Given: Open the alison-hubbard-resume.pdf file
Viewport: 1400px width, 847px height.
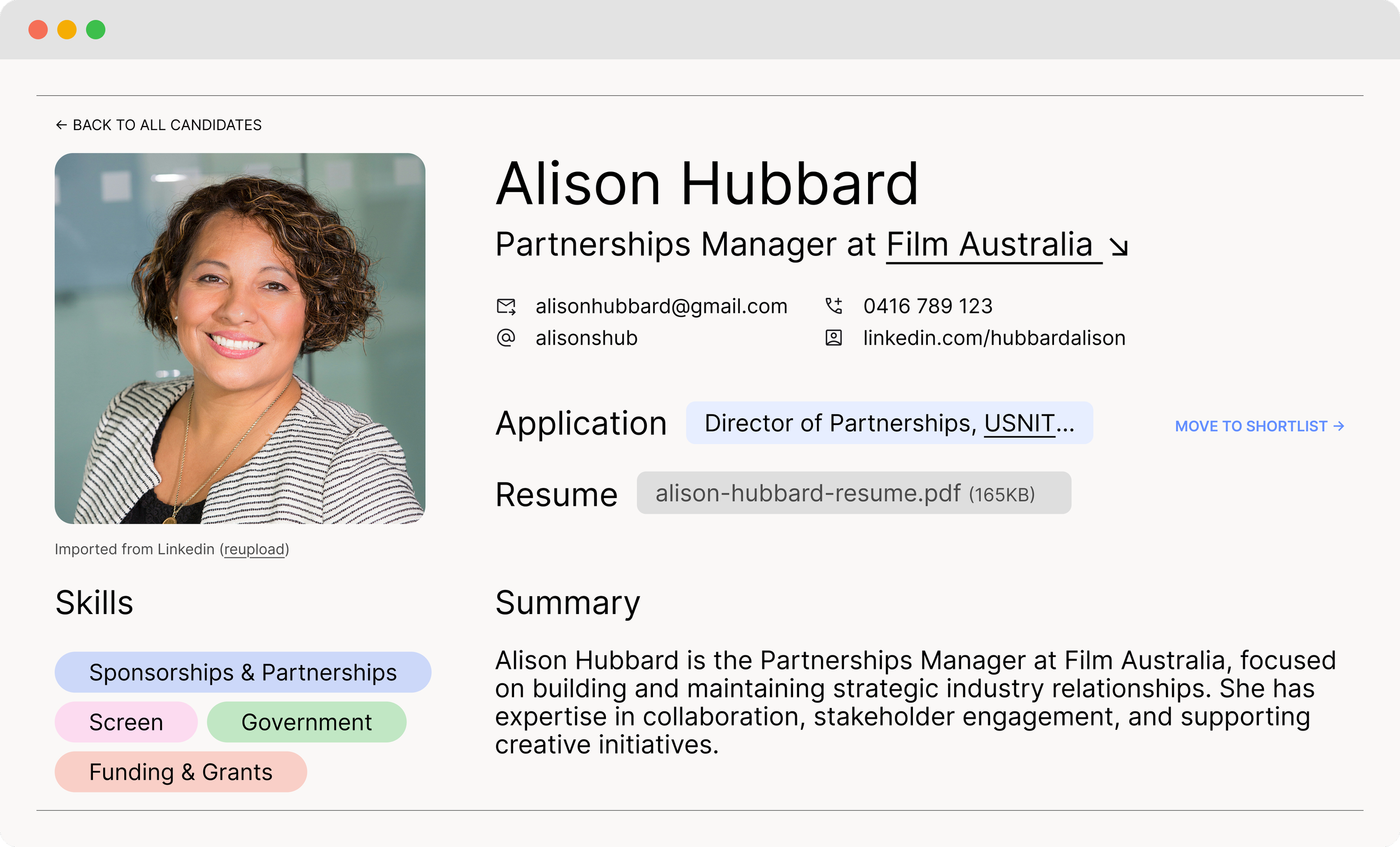Looking at the screenshot, I should [853, 493].
